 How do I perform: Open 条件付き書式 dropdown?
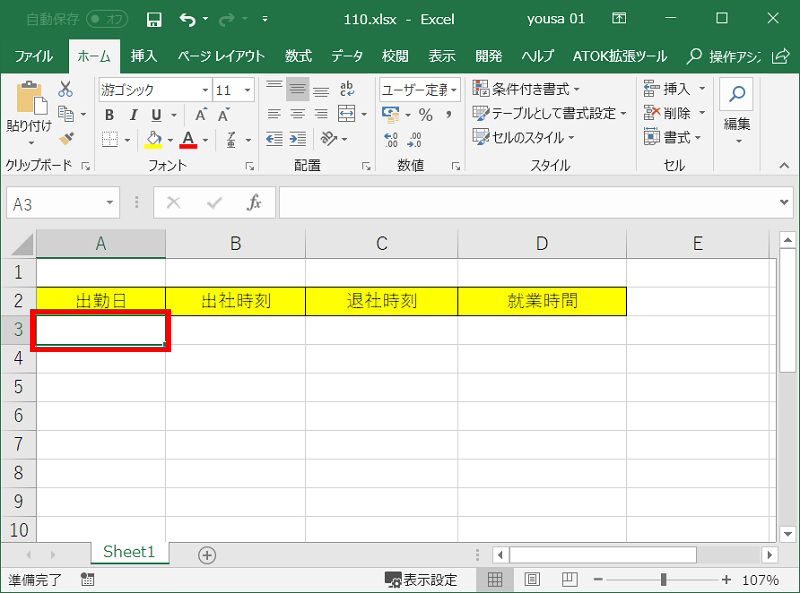point(526,89)
